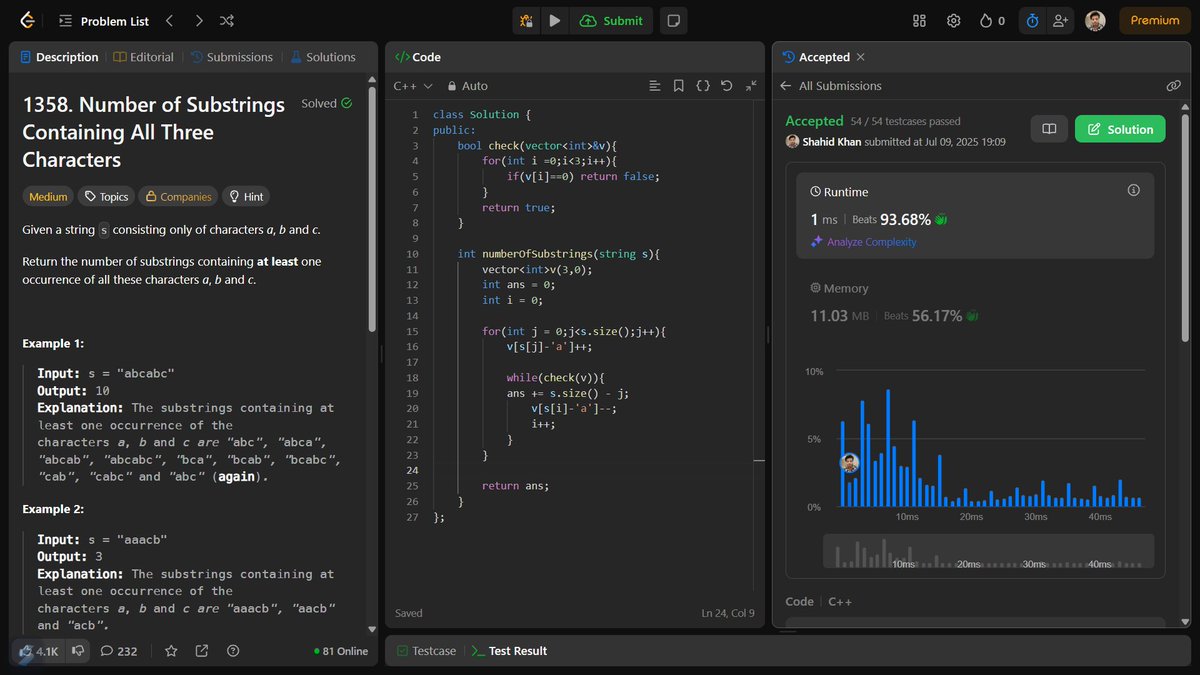Select the Accepted result tab
This screenshot has height=675, width=1200.
[x=816, y=57]
